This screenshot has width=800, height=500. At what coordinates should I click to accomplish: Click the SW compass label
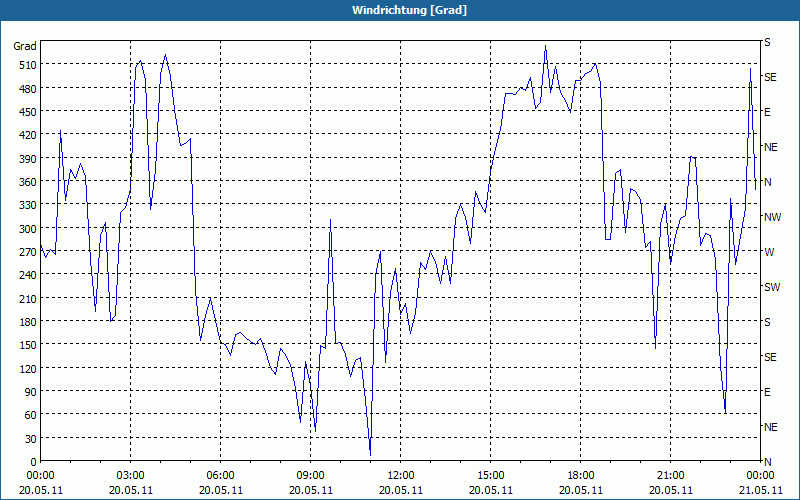click(x=772, y=287)
